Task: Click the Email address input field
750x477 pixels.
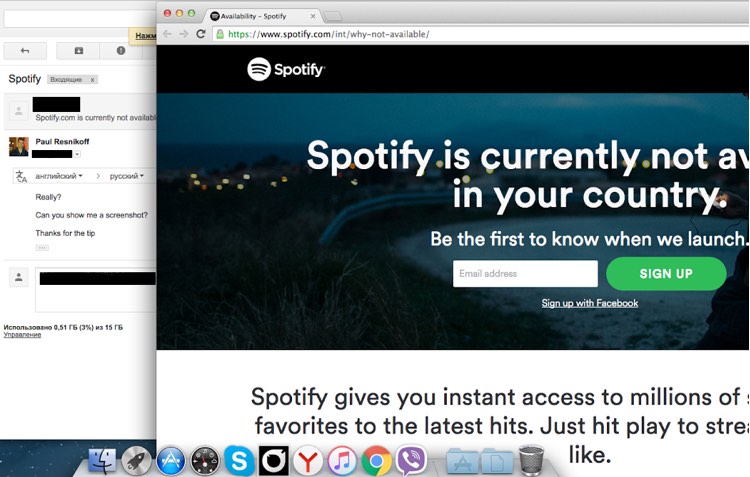Action: [x=525, y=274]
